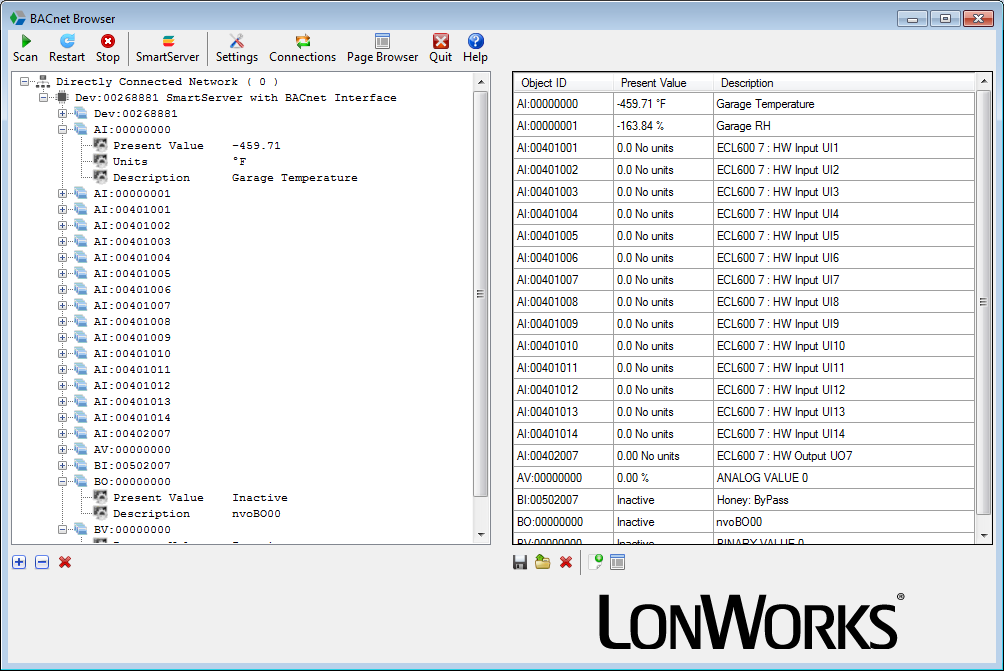Viewport: 1004px width, 671px height.
Task: Click Honey: ByPass description cell
Action: [844, 499]
